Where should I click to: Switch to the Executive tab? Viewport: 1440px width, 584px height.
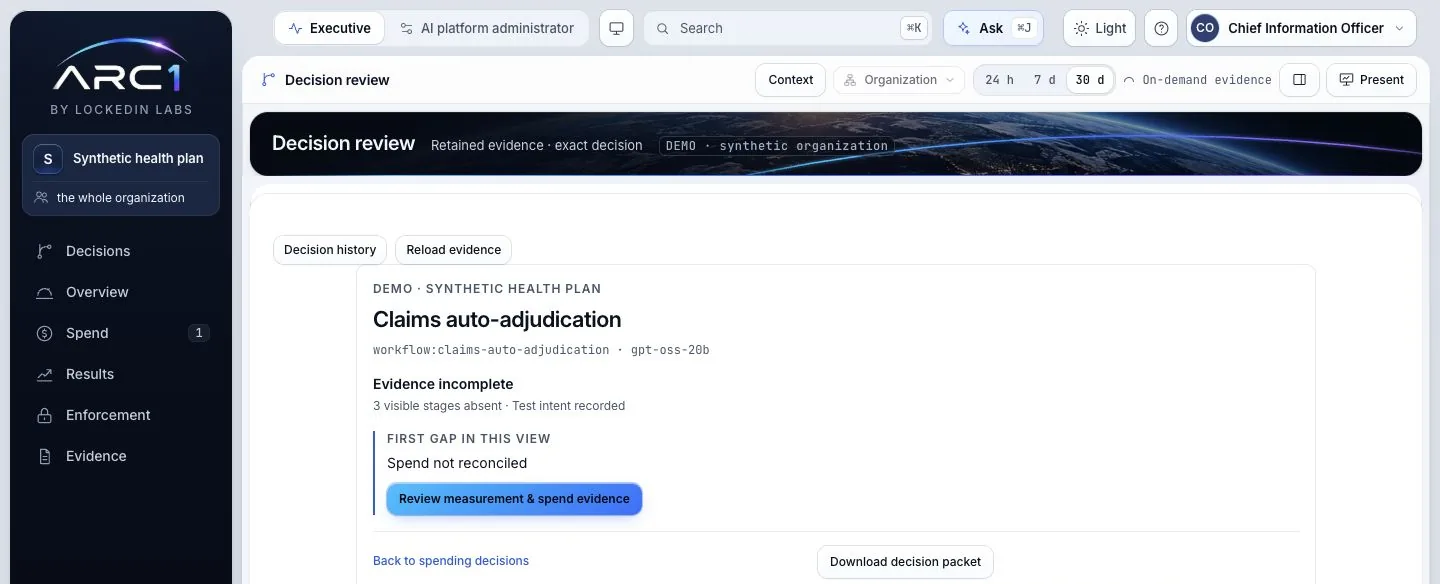[x=329, y=28]
